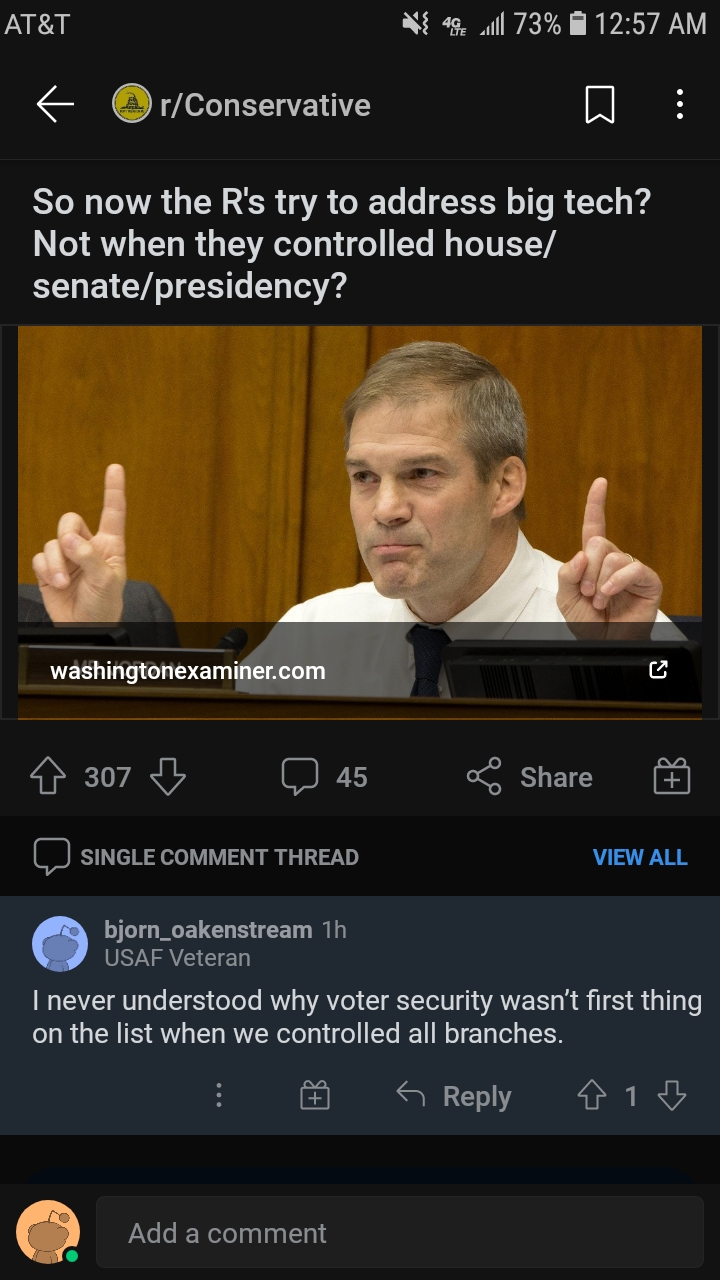Screen dimensions: 720x1280
Task: Tap bjorn_oakenstream's avatar
Action: [60, 943]
